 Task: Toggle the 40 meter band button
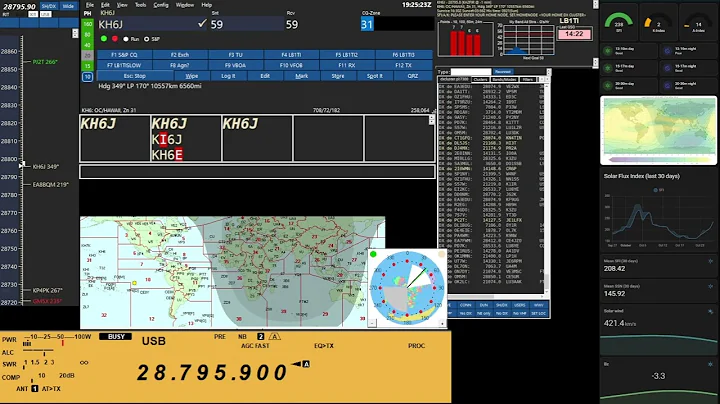coord(87,45)
